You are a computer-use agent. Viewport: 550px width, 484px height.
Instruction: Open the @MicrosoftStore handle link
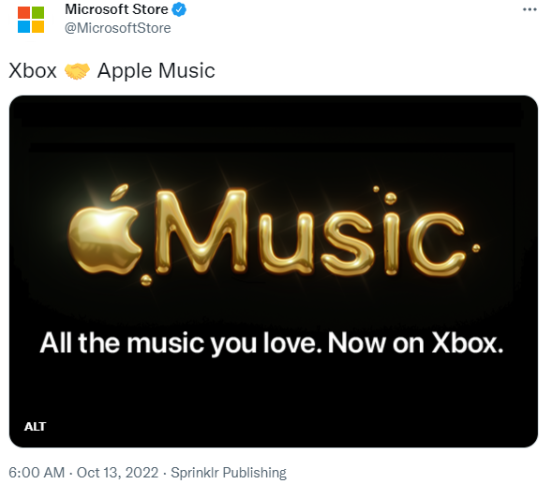118,28
